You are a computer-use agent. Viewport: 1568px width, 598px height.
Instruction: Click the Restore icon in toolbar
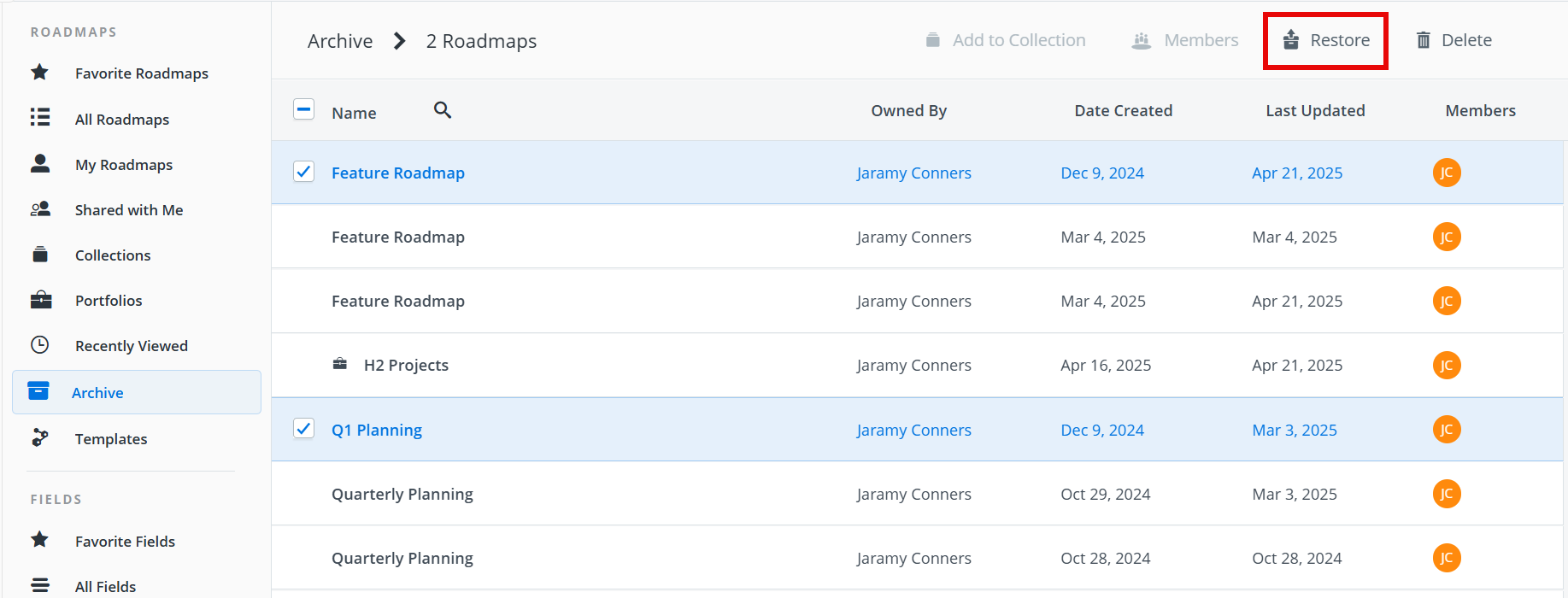pyautogui.click(x=1291, y=40)
